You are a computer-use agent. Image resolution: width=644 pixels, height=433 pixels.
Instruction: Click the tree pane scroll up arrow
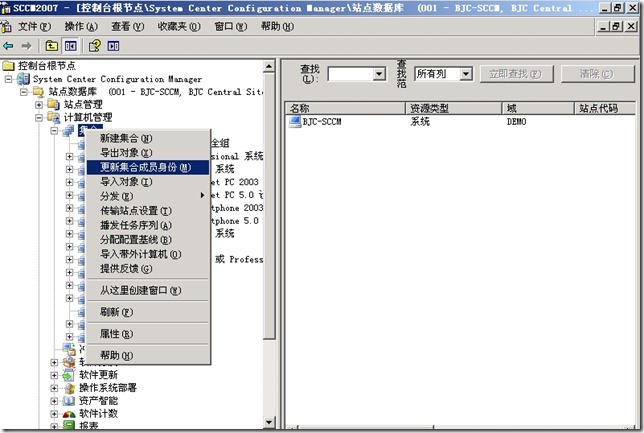click(x=269, y=67)
